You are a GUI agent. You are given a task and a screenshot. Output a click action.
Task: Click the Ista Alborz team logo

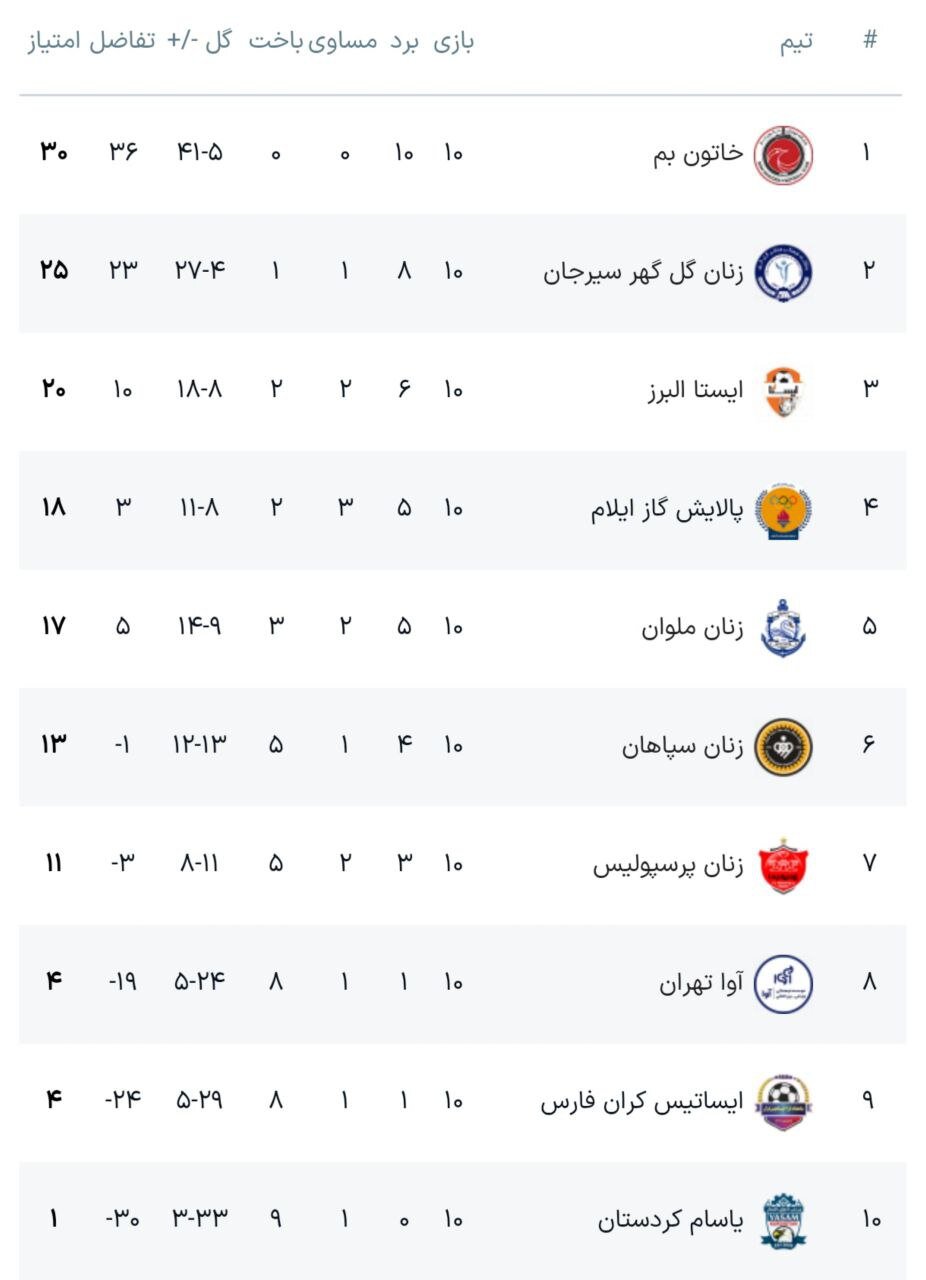pos(782,390)
